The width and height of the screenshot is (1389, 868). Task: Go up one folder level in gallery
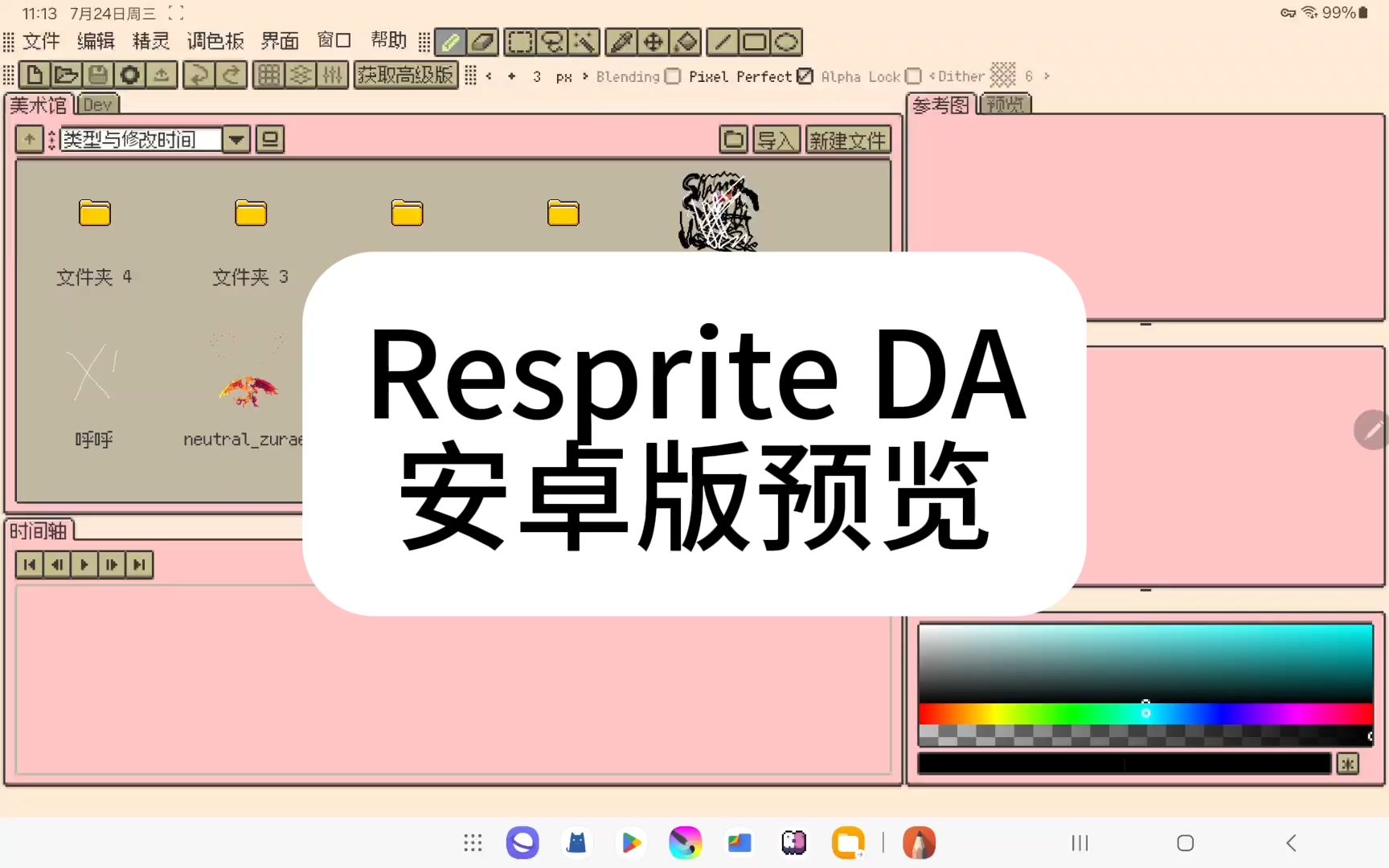point(29,140)
